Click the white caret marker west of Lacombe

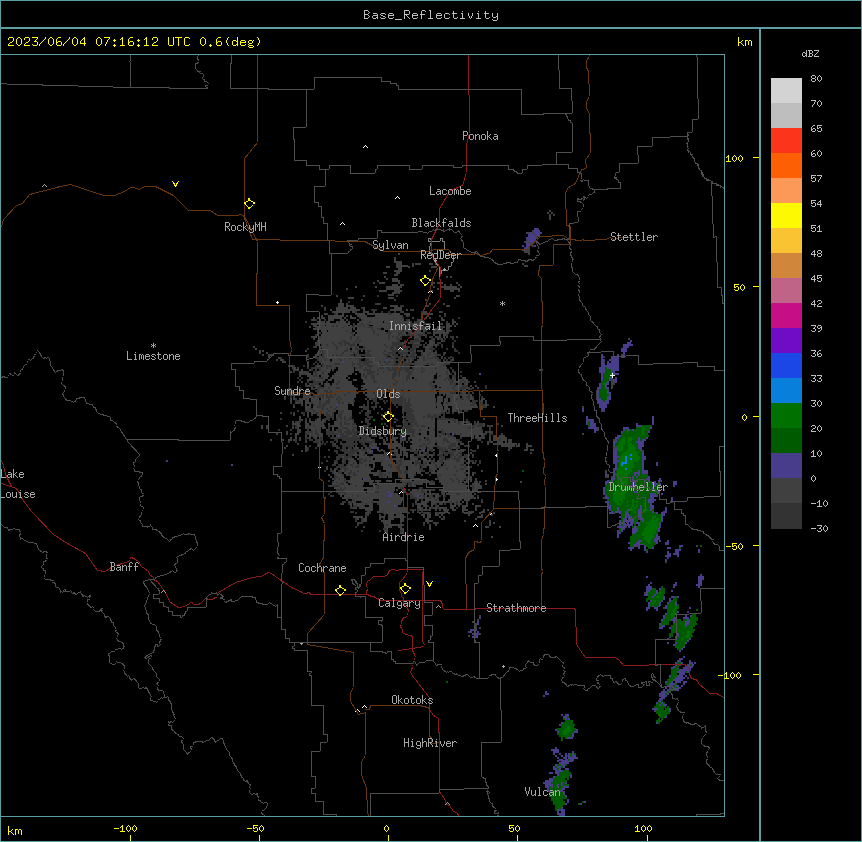pos(397,198)
